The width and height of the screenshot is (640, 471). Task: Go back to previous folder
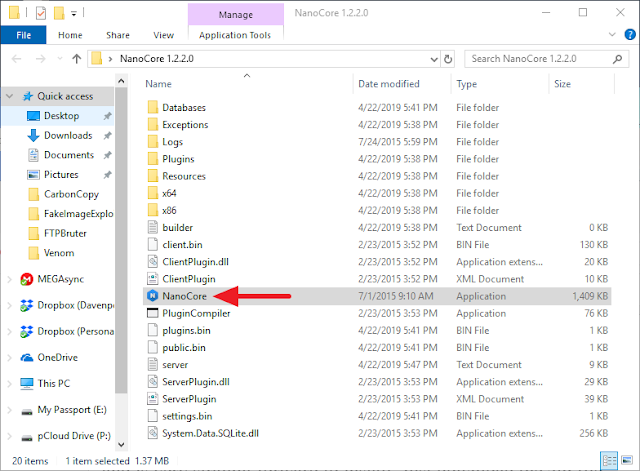coord(17,59)
